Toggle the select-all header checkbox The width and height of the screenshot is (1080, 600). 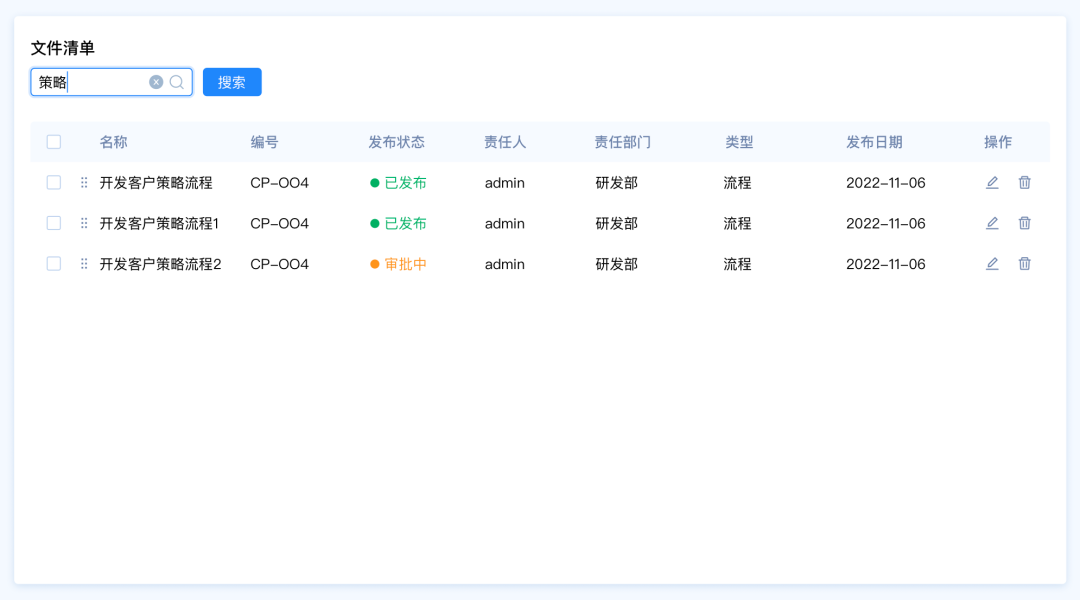coord(54,142)
